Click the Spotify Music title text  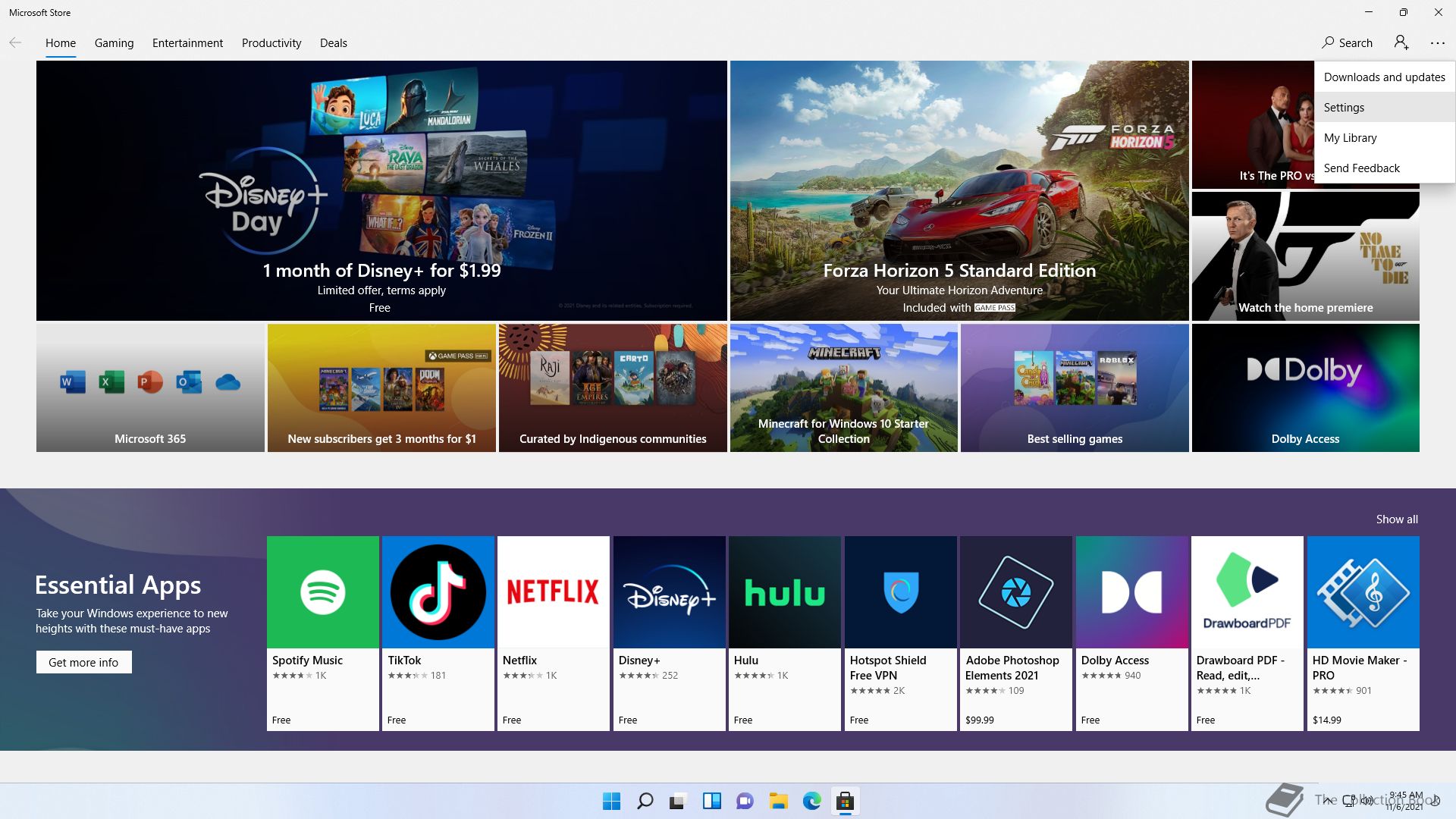pos(307,660)
